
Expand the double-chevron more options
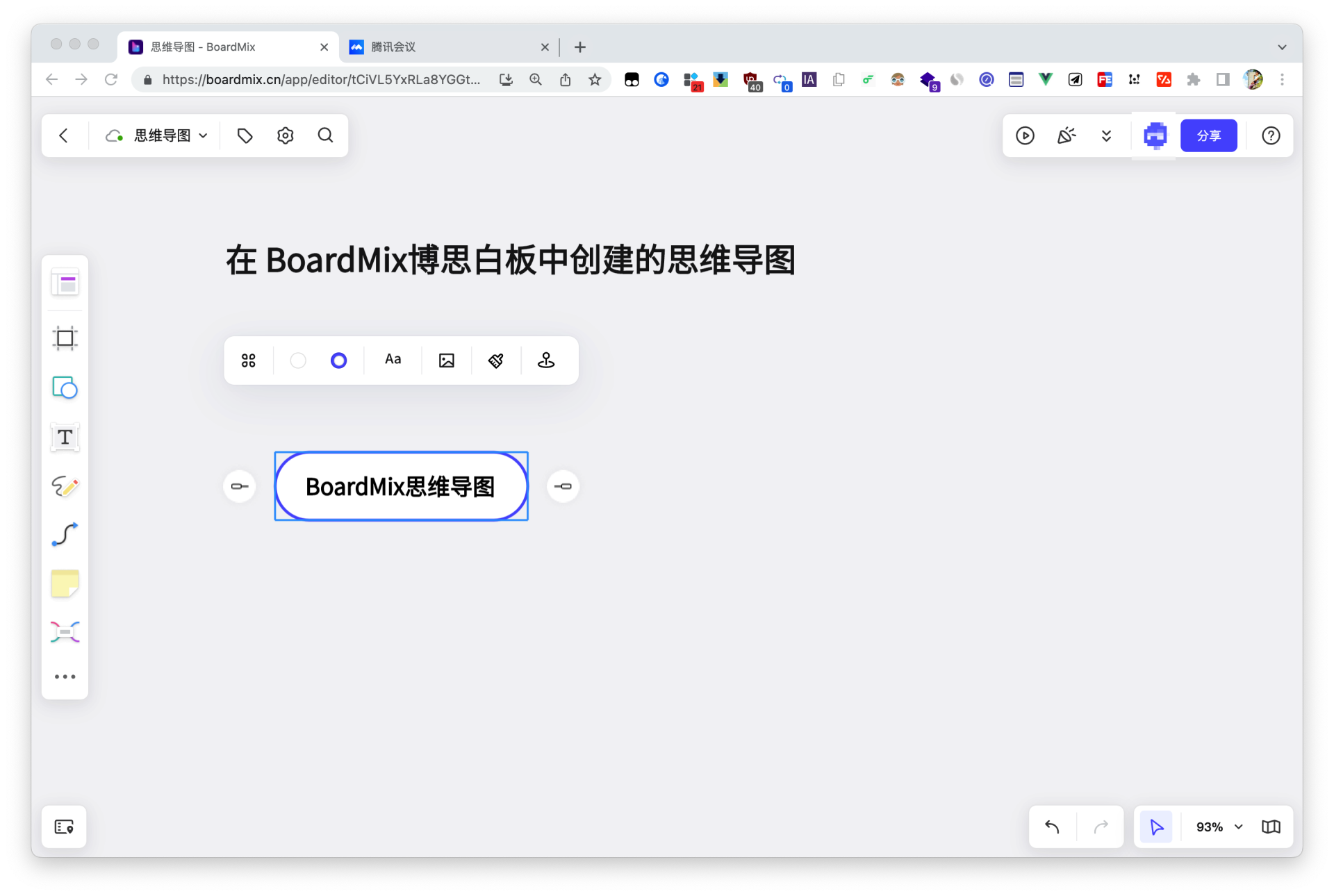(1107, 135)
